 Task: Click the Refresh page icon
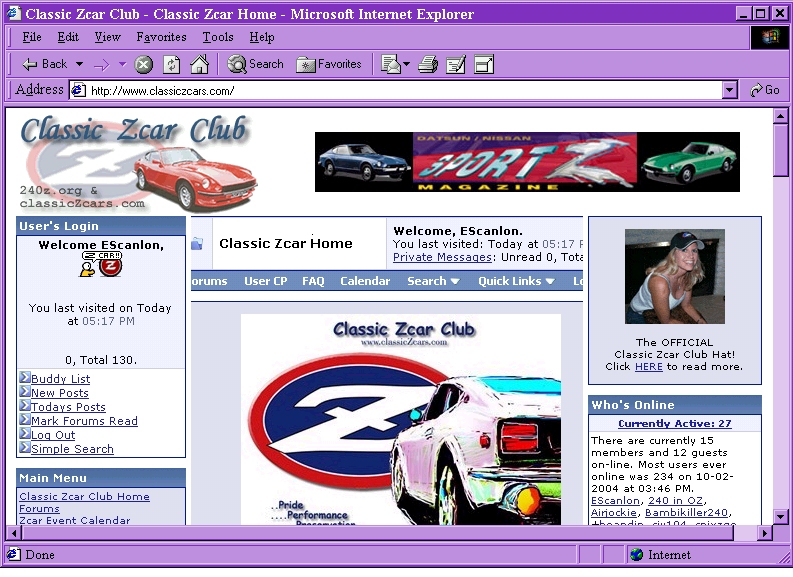coord(172,65)
